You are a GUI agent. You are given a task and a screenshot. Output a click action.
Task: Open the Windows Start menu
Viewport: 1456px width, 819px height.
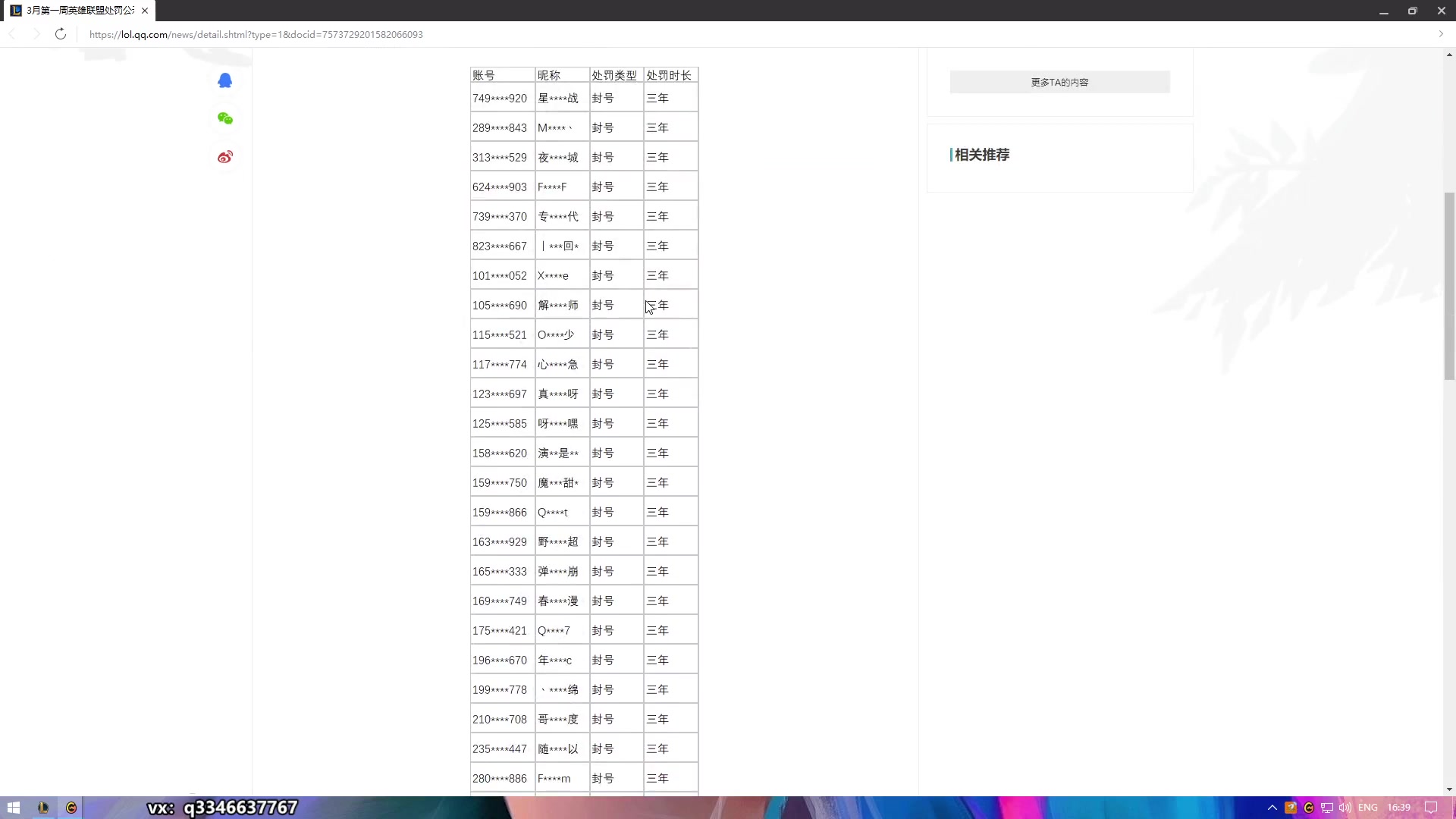[x=13, y=807]
